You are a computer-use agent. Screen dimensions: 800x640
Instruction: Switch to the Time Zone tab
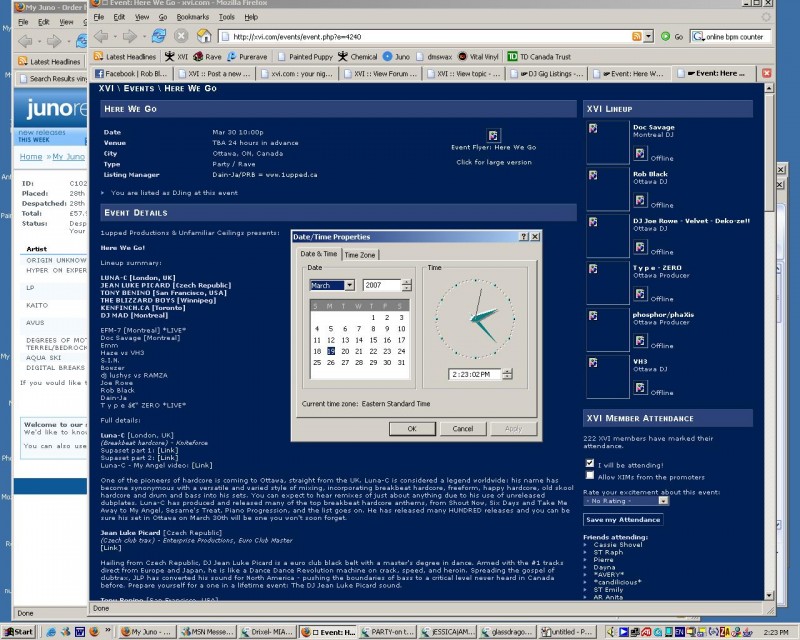click(x=360, y=255)
